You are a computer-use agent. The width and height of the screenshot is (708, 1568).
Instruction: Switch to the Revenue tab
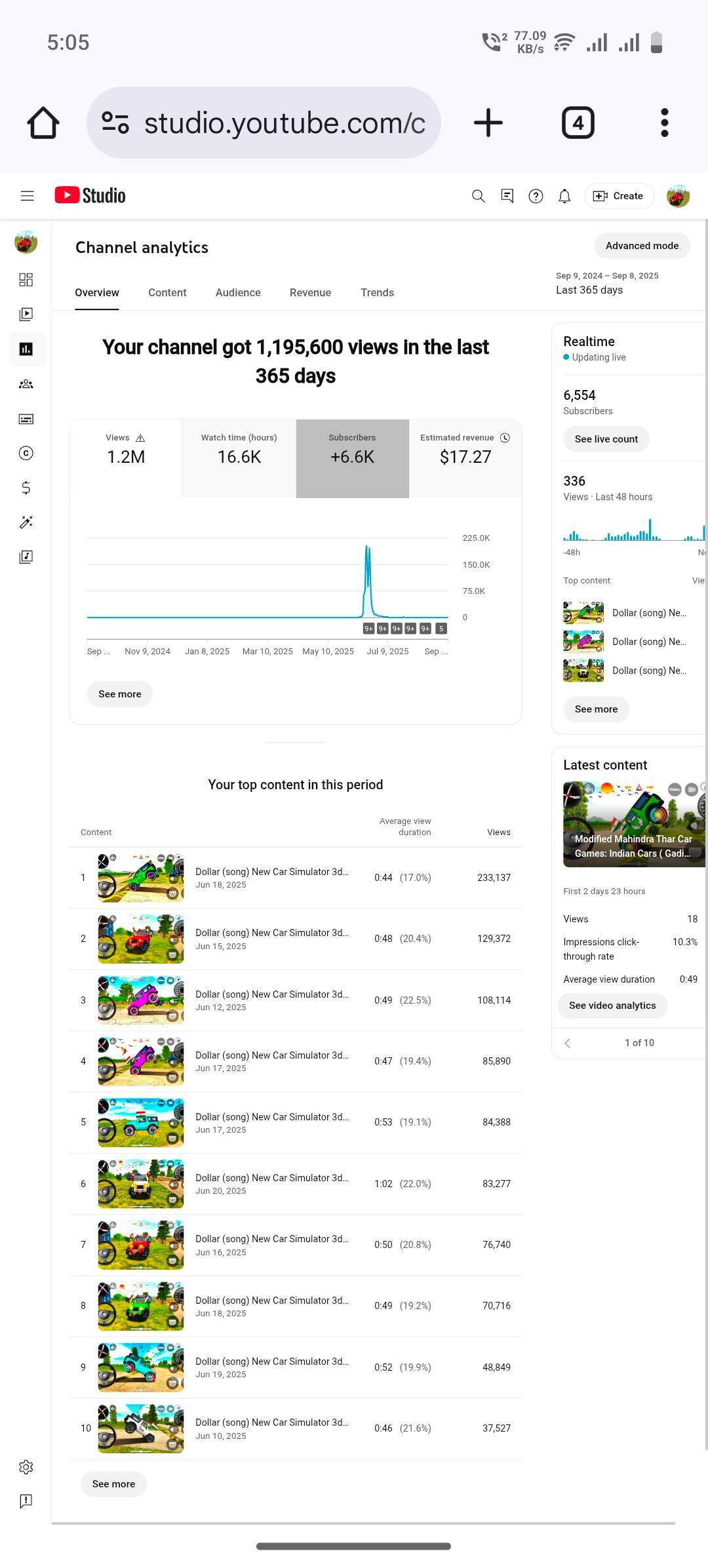[x=310, y=292]
